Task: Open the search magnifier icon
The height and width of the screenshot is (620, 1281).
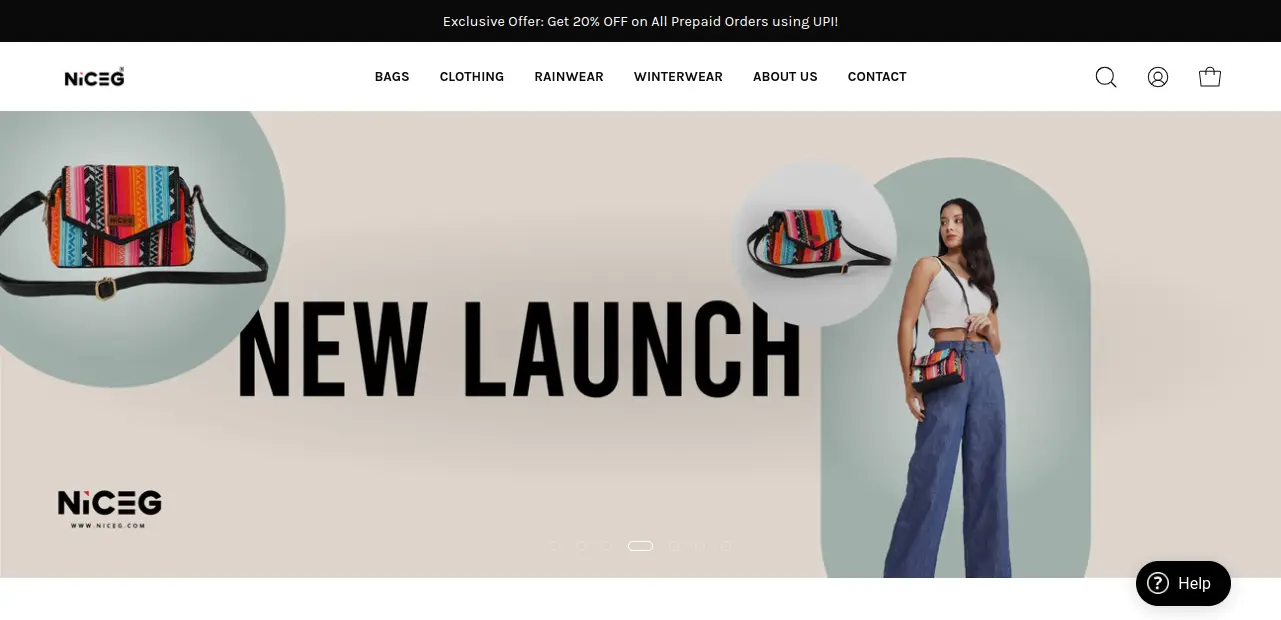Action: pos(1106,77)
